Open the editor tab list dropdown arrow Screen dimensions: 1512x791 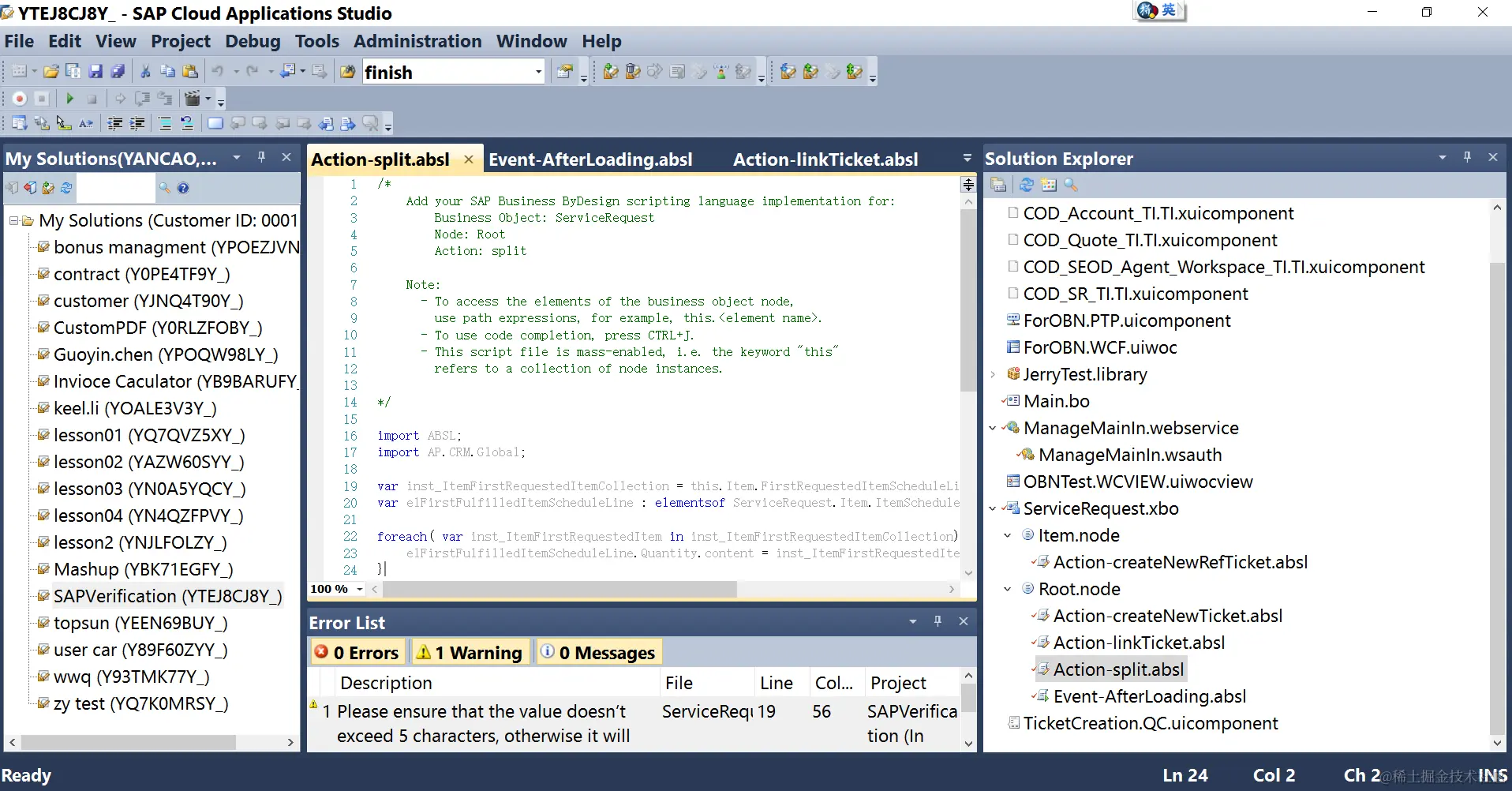pyautogui.click(x=967, y=158)
